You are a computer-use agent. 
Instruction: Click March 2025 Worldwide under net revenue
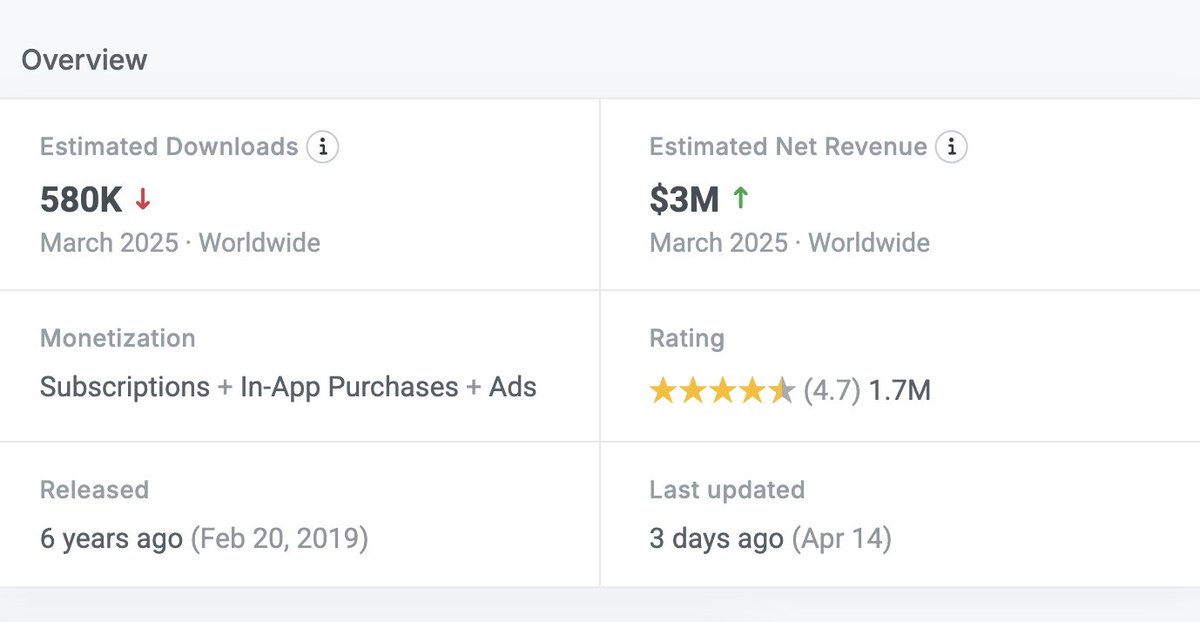pos(788,242)
